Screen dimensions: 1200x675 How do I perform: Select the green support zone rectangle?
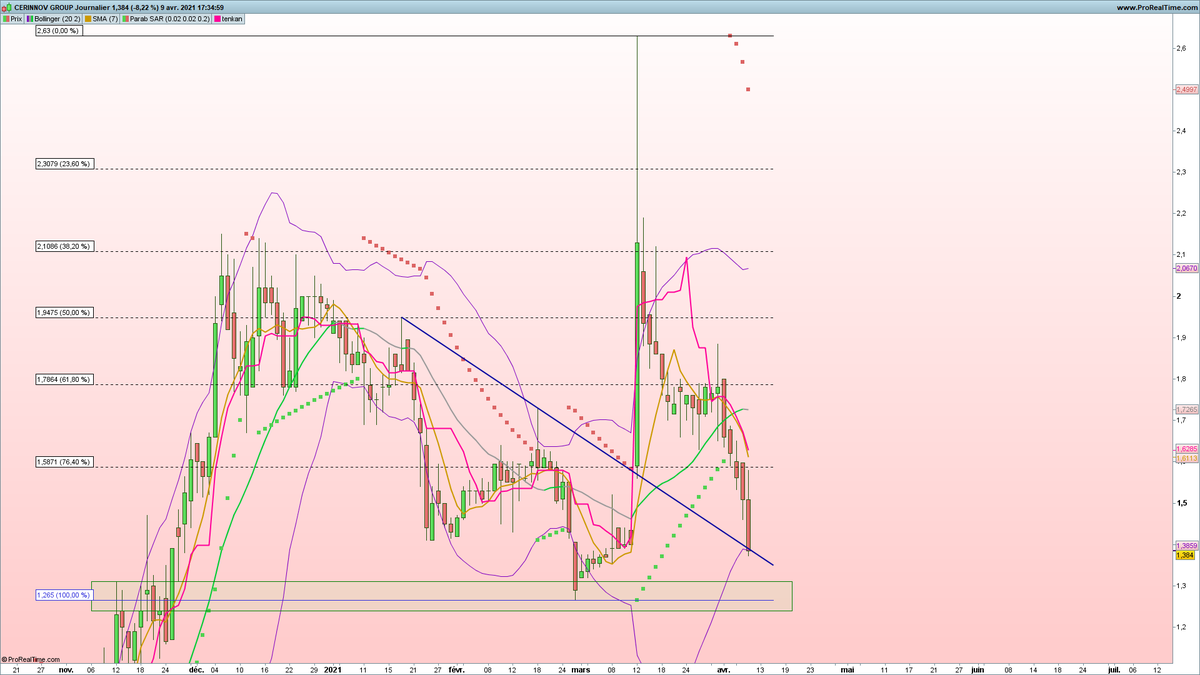click(x=441, y=596)
